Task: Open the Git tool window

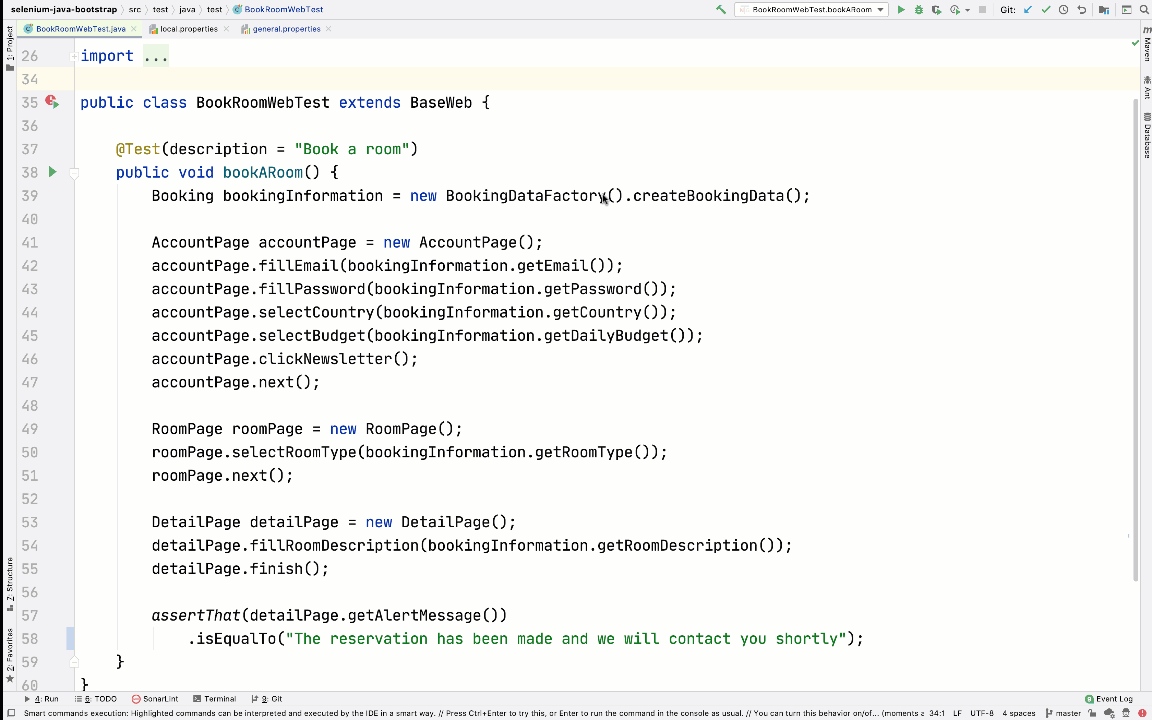Action: (267, 699)
